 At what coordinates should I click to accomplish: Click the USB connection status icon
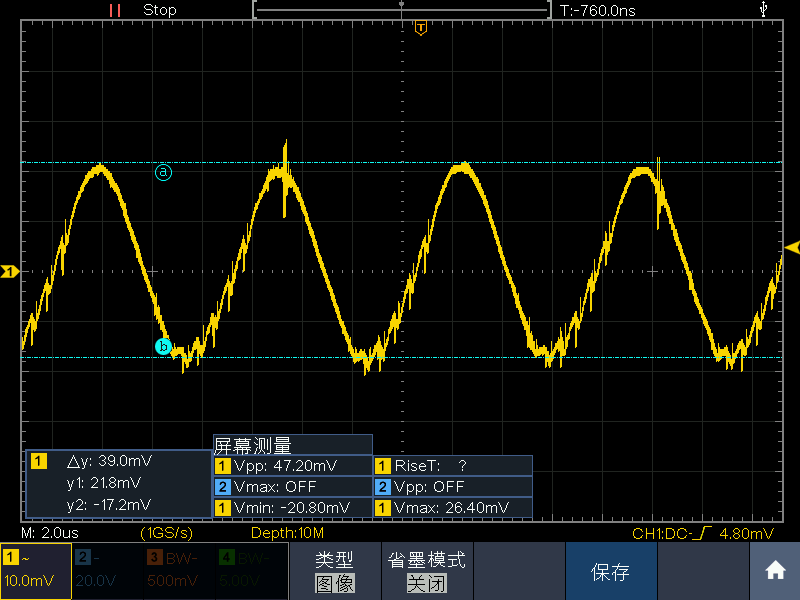click(763, 9)
